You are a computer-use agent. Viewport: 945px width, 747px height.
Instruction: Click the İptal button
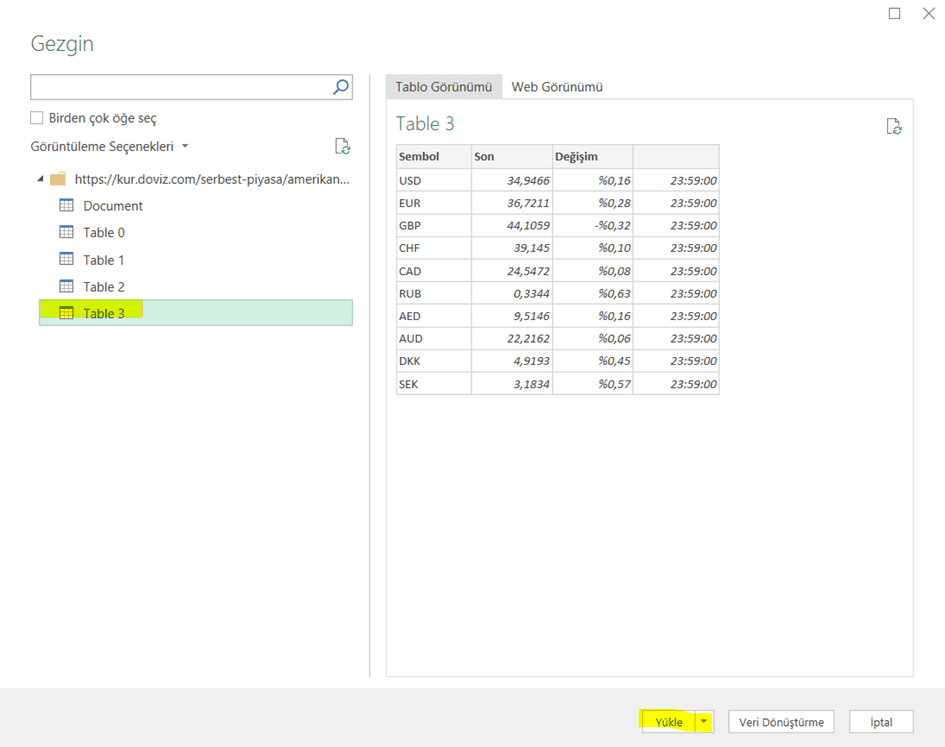[881, 722]
